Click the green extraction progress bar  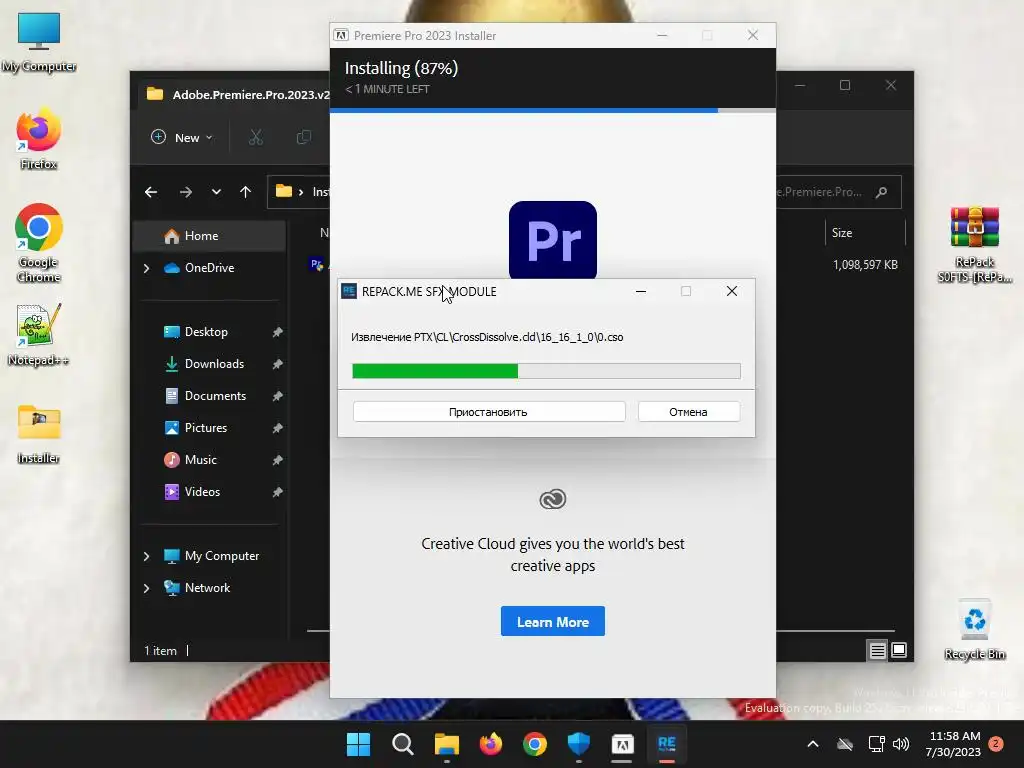[x=546, y=371]
